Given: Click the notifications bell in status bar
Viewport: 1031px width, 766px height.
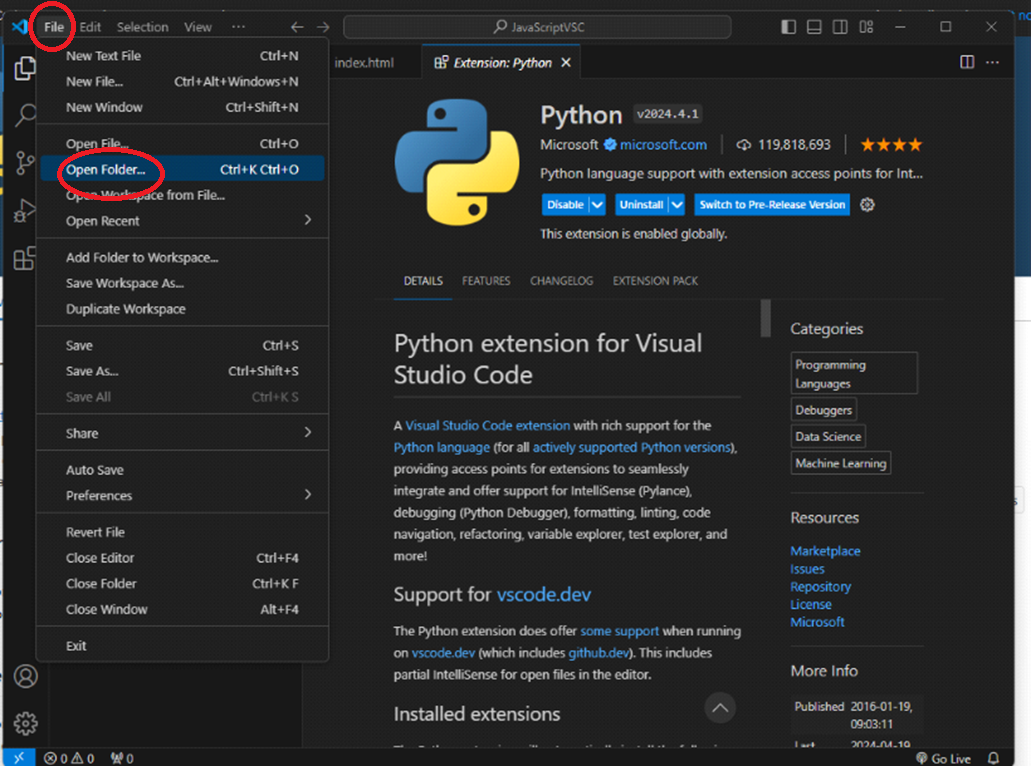Looking at the screenshot, I should [x=993, y=758].
